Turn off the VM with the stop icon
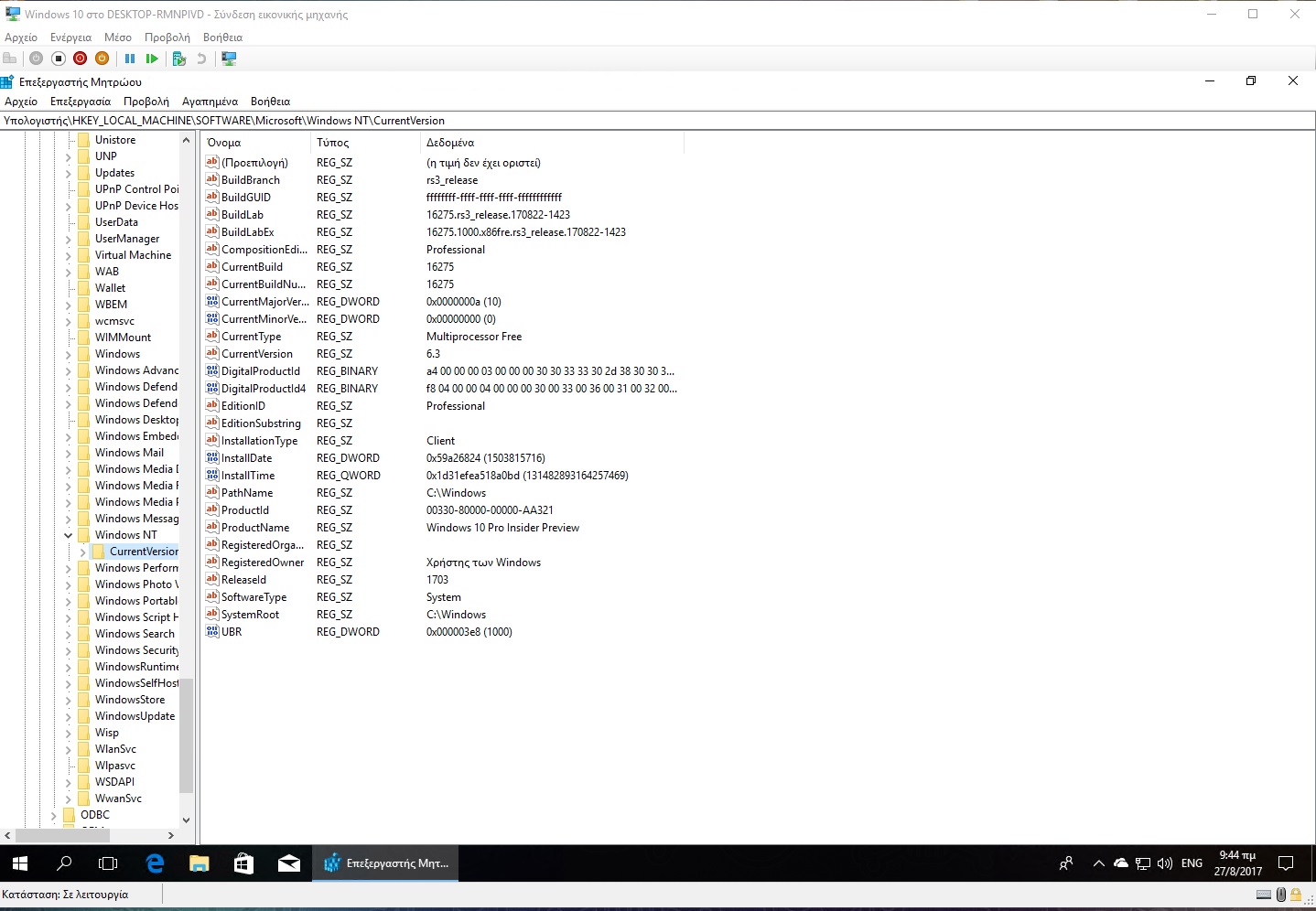Screen dimensions: 1316x911 58,59
